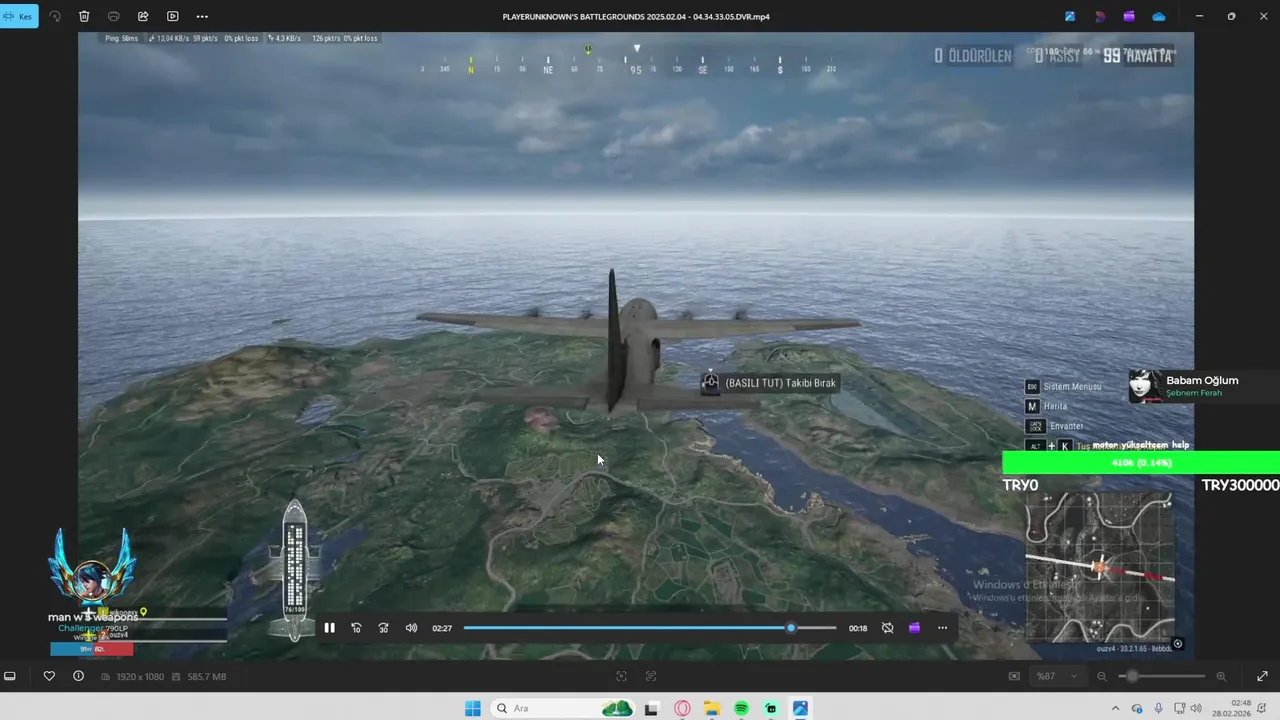Mute the video volume

pos(411,628)
